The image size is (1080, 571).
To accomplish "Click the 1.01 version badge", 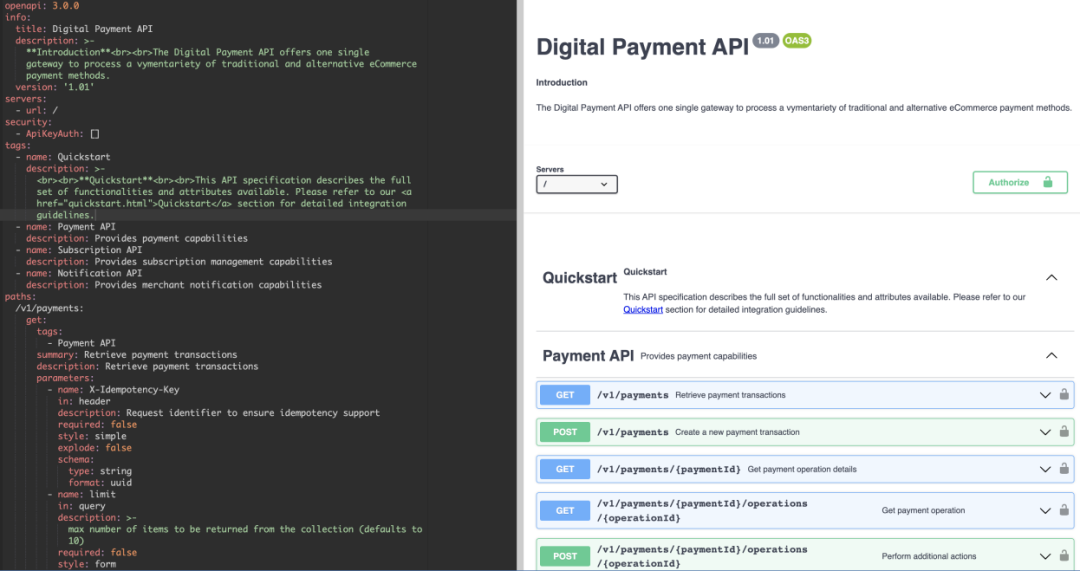I will (765, 41).
